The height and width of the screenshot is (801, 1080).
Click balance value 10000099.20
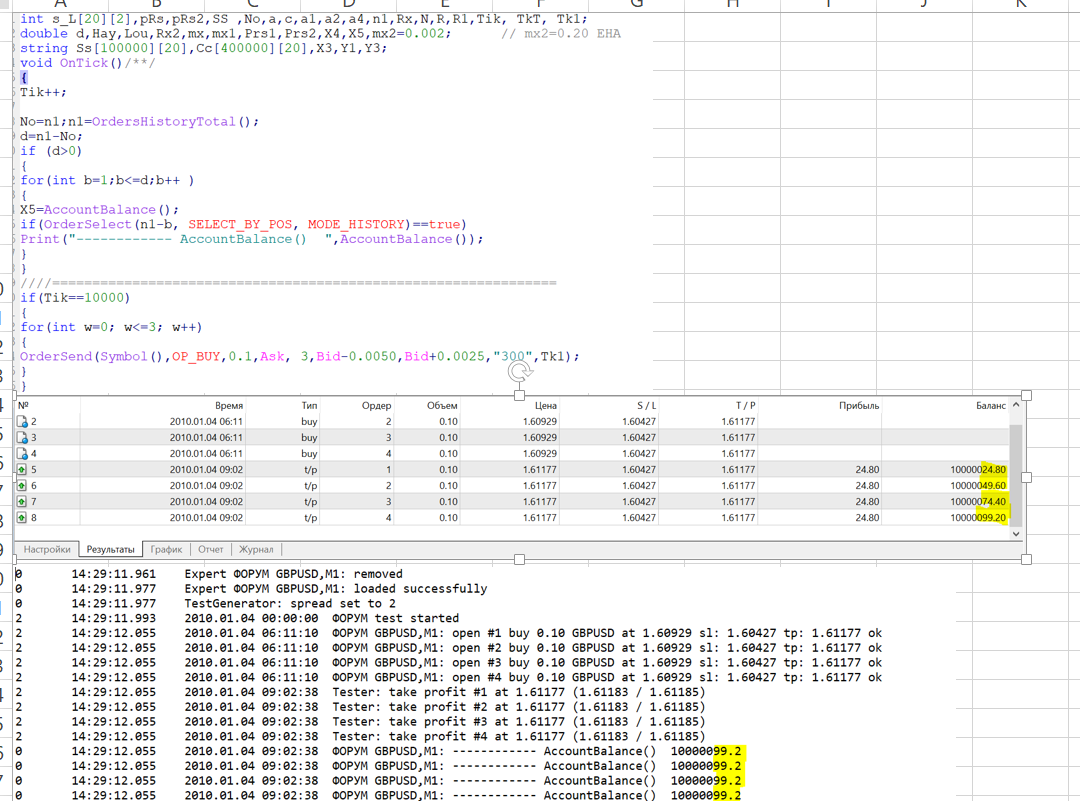pyautogui.click(x=978, y=518)
